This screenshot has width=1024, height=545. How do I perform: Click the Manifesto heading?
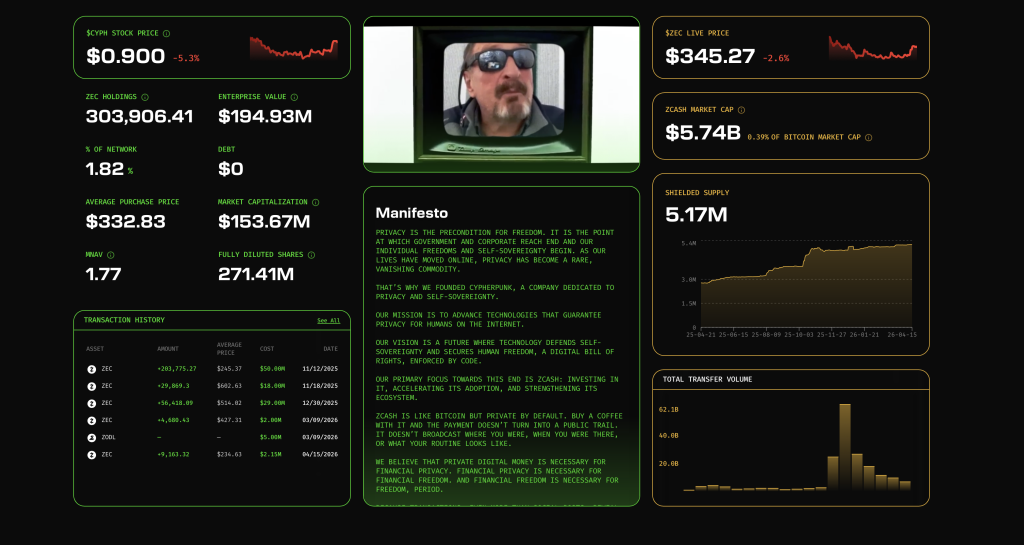click(x=411, y=213)
